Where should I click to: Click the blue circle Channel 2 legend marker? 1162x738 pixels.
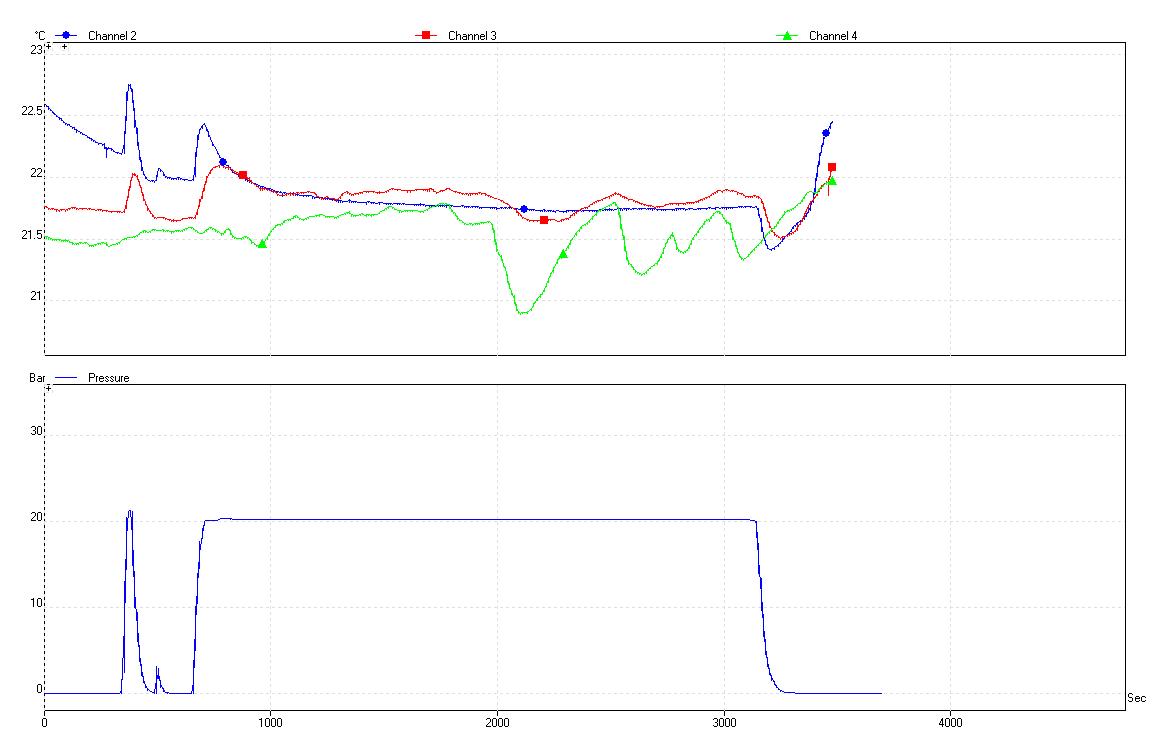point(66,35)
